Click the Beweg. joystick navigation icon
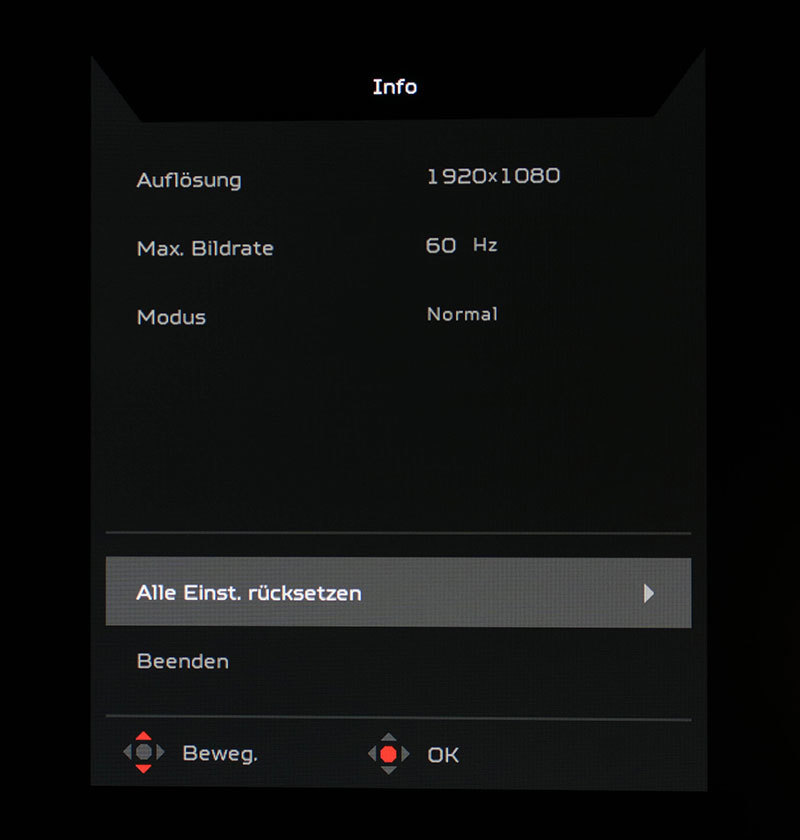The width and height of the screenshot is (800, 840). point(144,752)
